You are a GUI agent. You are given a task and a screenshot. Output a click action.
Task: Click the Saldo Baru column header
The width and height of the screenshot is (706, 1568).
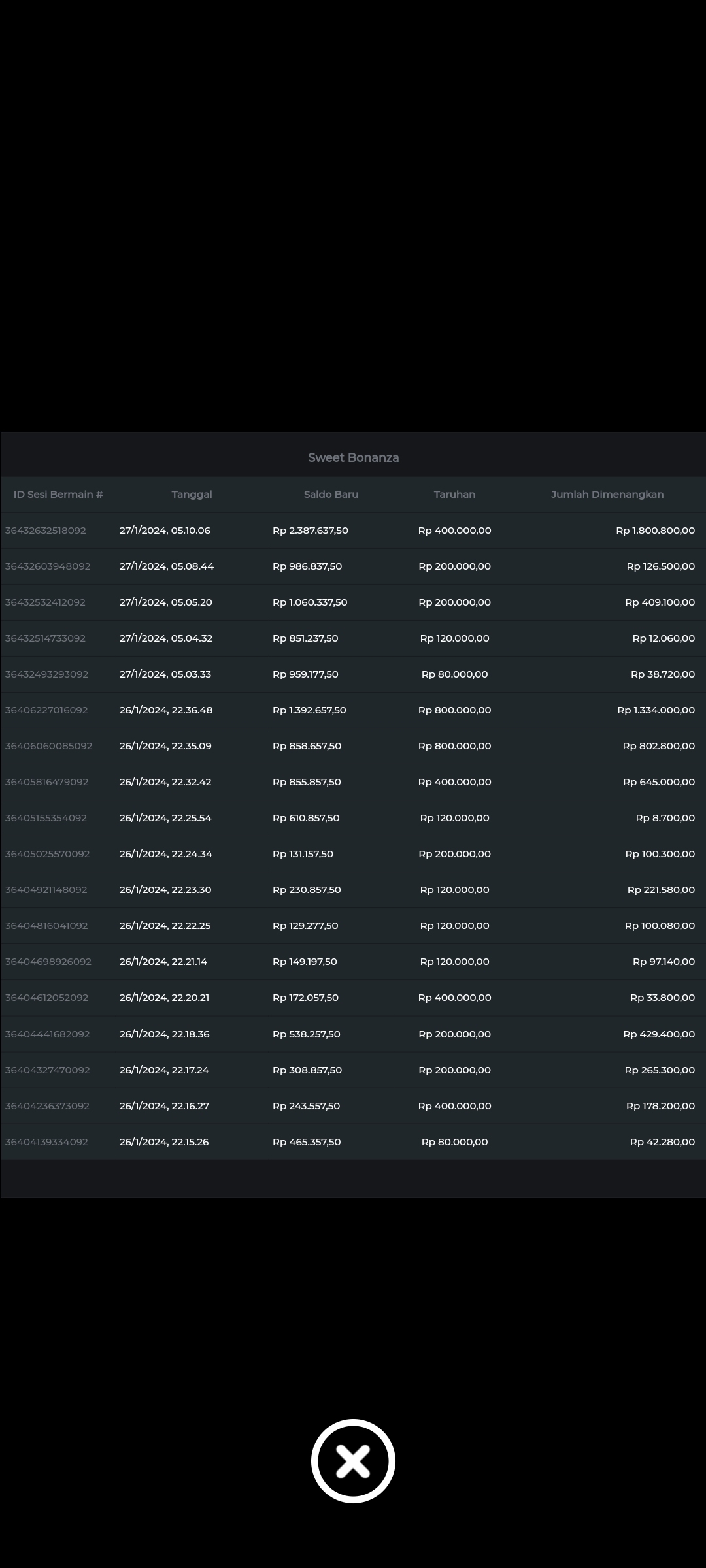click(x=331, y=495)
